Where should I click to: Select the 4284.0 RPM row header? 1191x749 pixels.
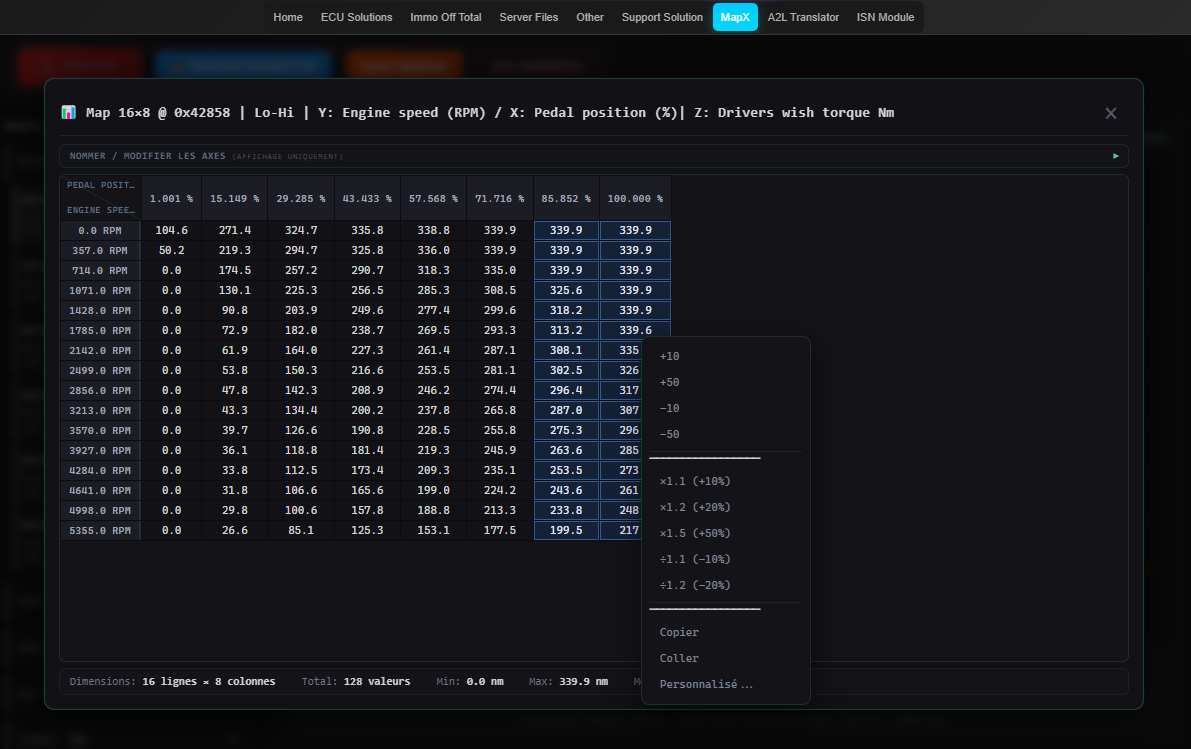click(100, 470)
